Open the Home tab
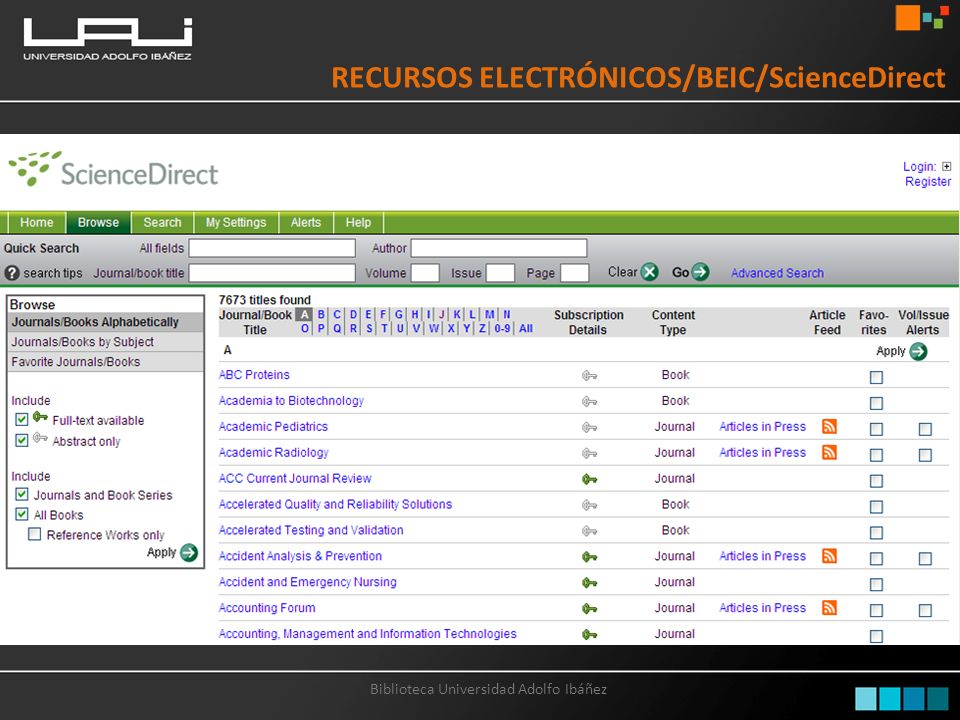 36,222
